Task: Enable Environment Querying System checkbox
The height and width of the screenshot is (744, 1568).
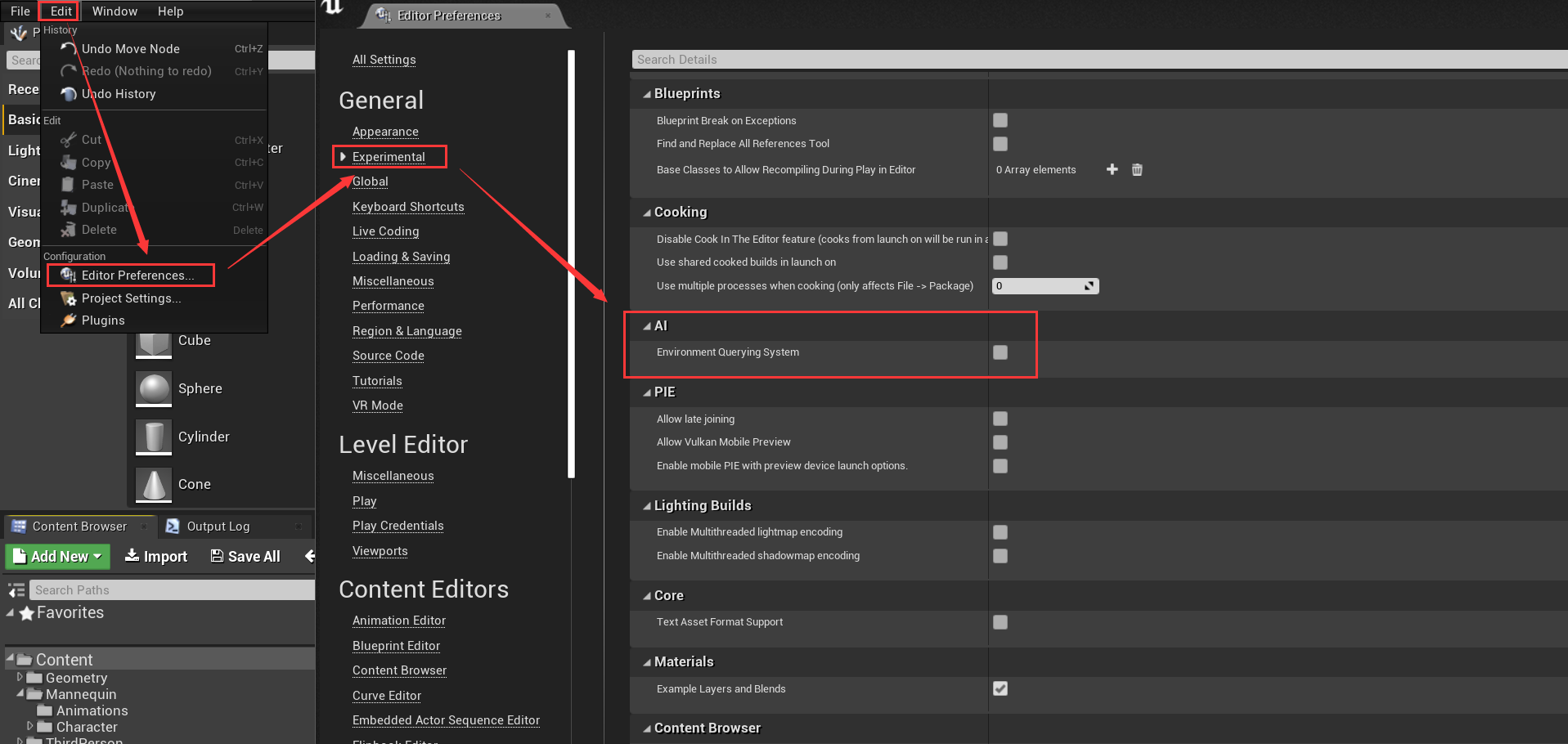Action: [x=1000, y=352]
